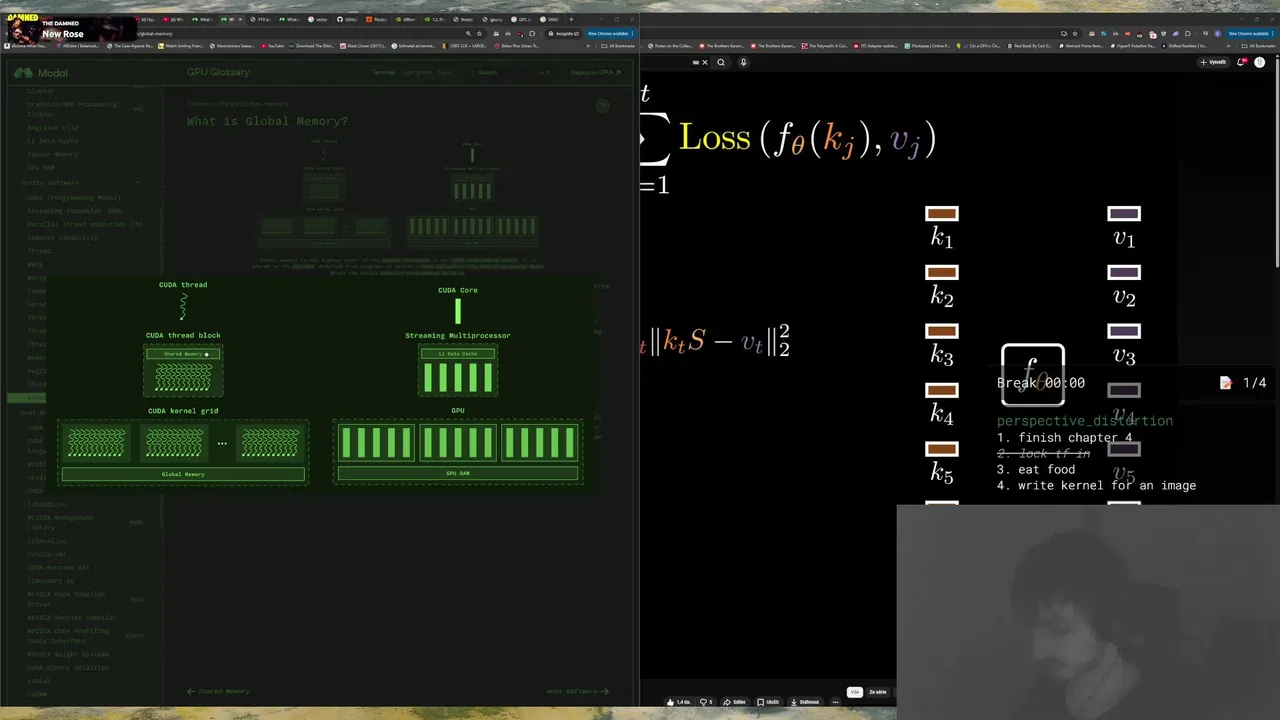Click the overlay list item finish chapter 4
The width and height of the screenshot is (1280, 720).
[x=1065, y=438]
